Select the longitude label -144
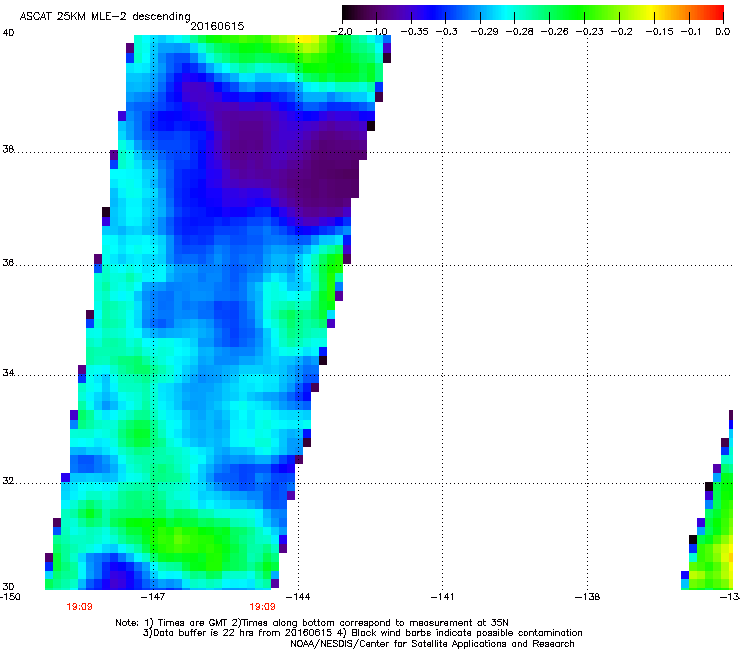Image resolution: width=740 pixels, height=650 pixels. (298, 597)
